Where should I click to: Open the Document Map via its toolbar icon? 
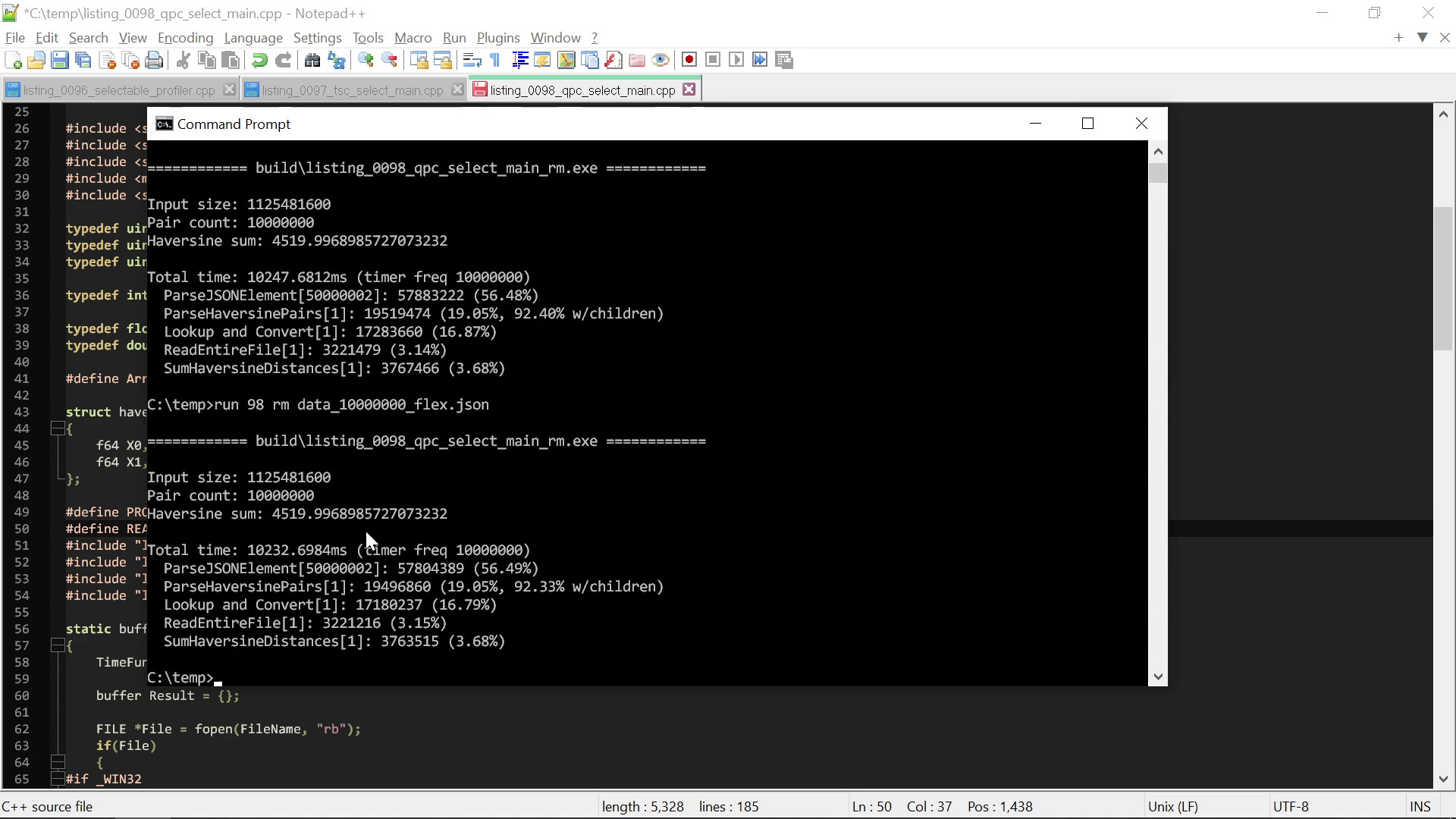(x=566, y=60)
